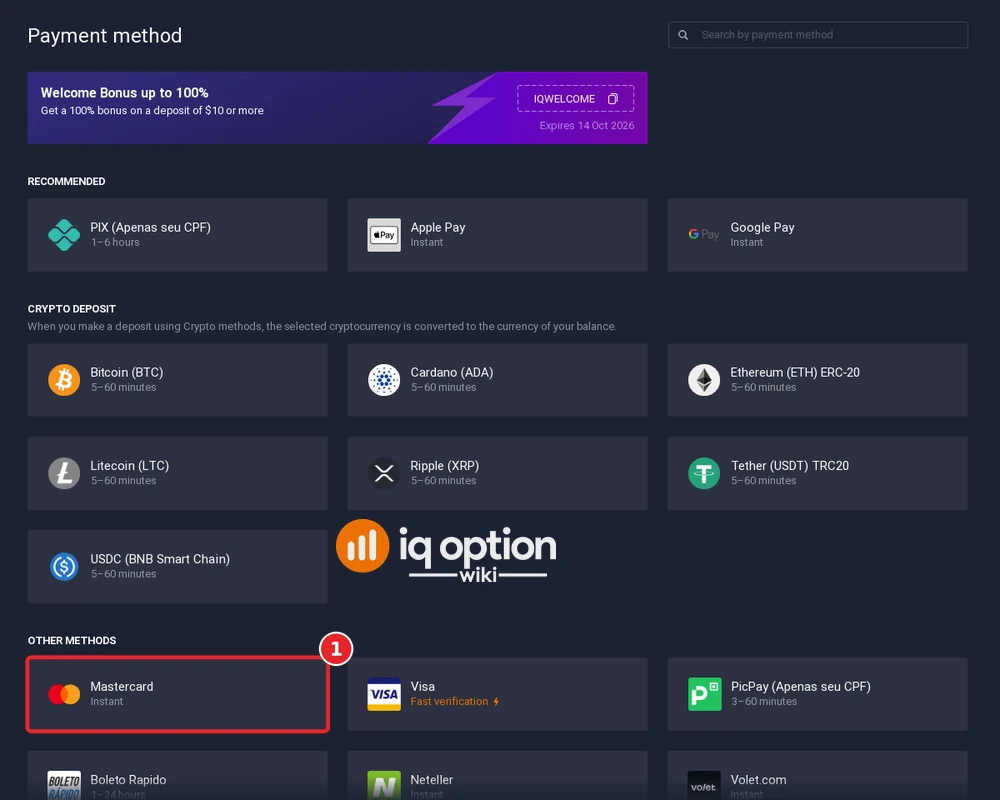1000x800 pixels.
Task: Click the PIX teal diamond icon
Action: tap(64, 235)
